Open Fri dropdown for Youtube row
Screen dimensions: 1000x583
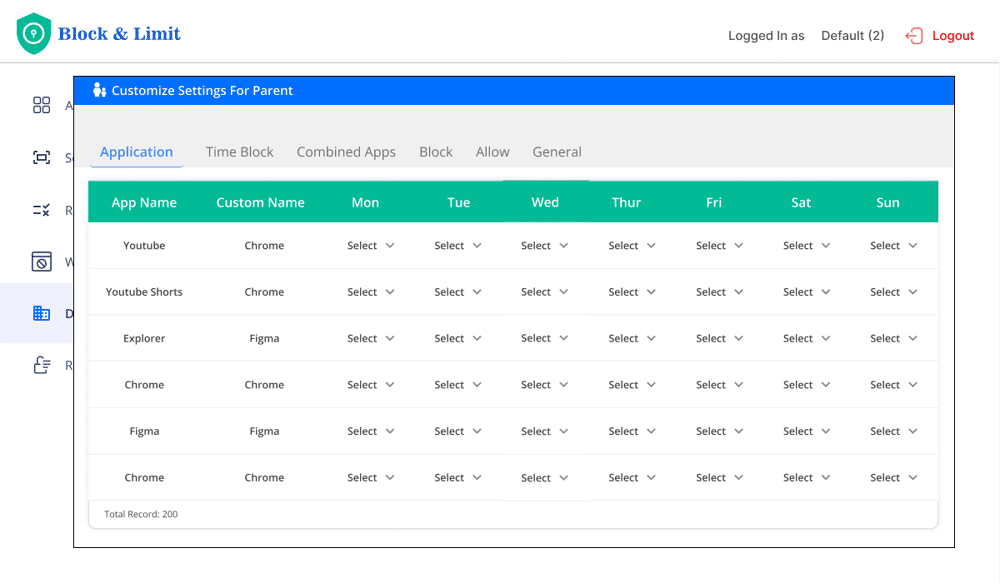point(719,246)
